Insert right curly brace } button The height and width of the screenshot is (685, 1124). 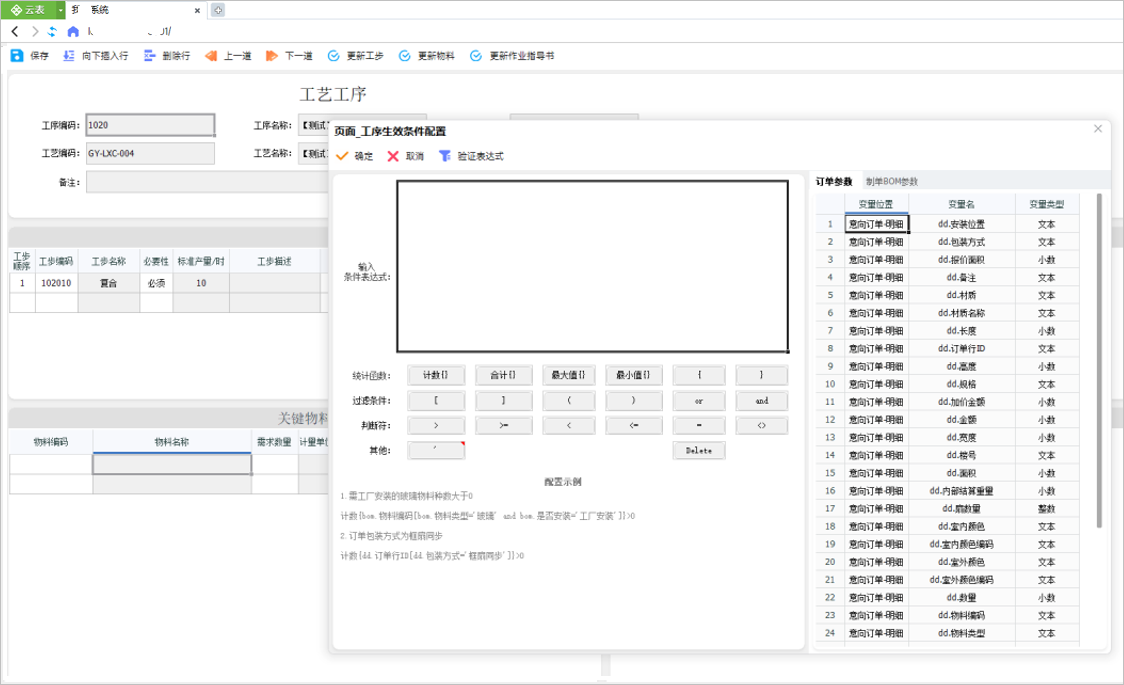coord(761,375)
